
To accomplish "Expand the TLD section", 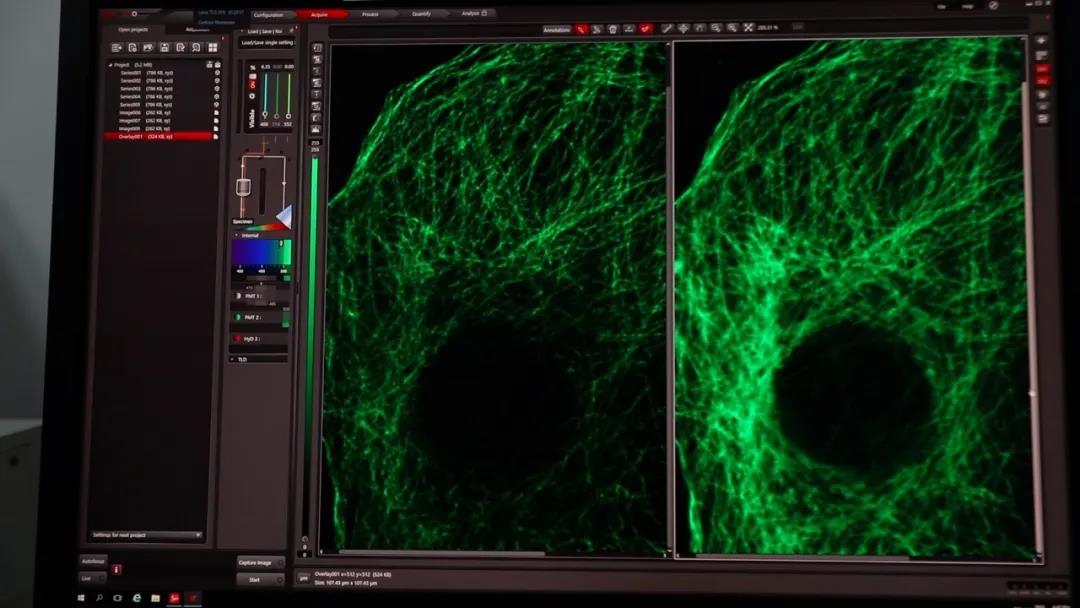I will [235, 358].
